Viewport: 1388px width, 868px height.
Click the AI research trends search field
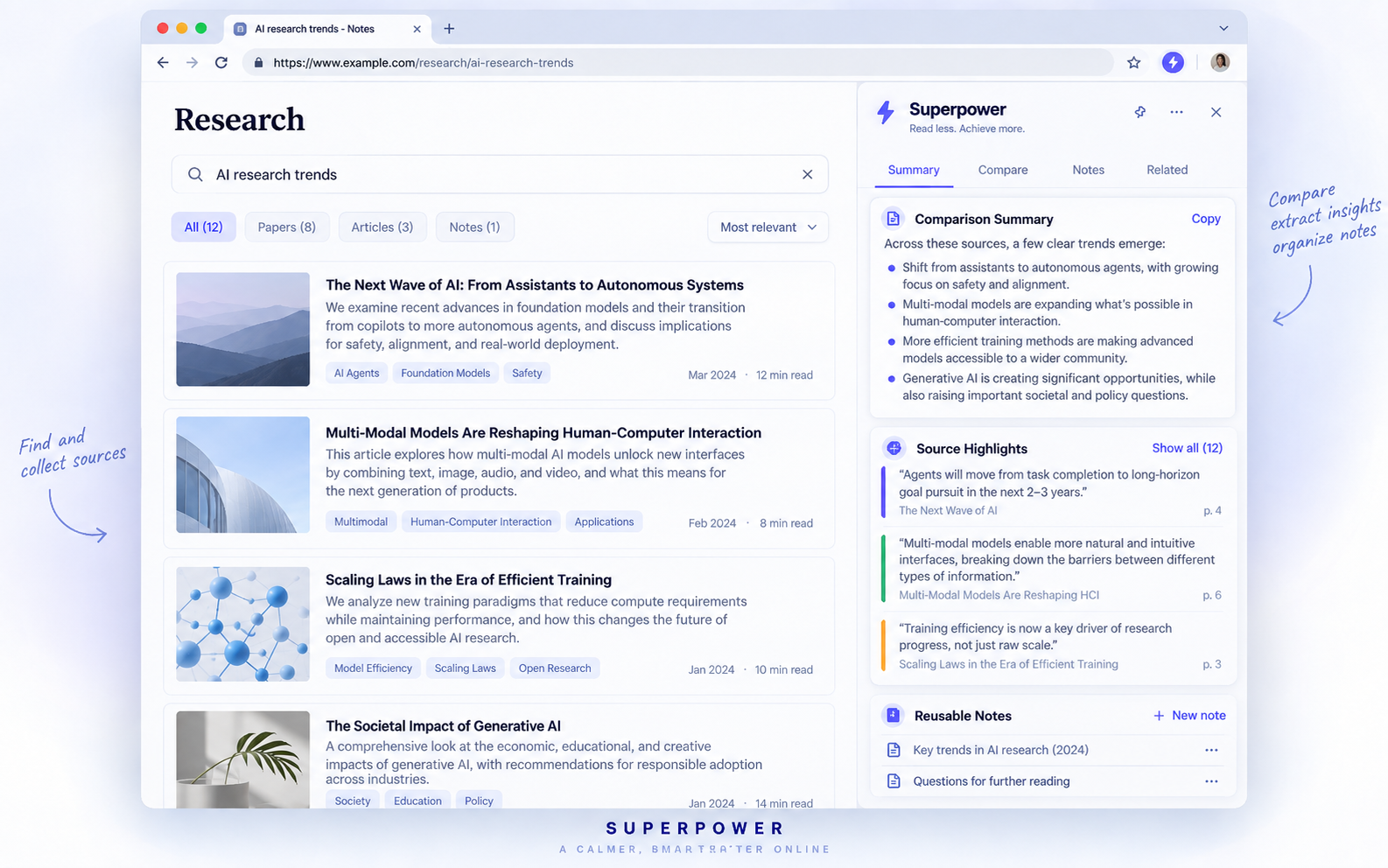500,174
